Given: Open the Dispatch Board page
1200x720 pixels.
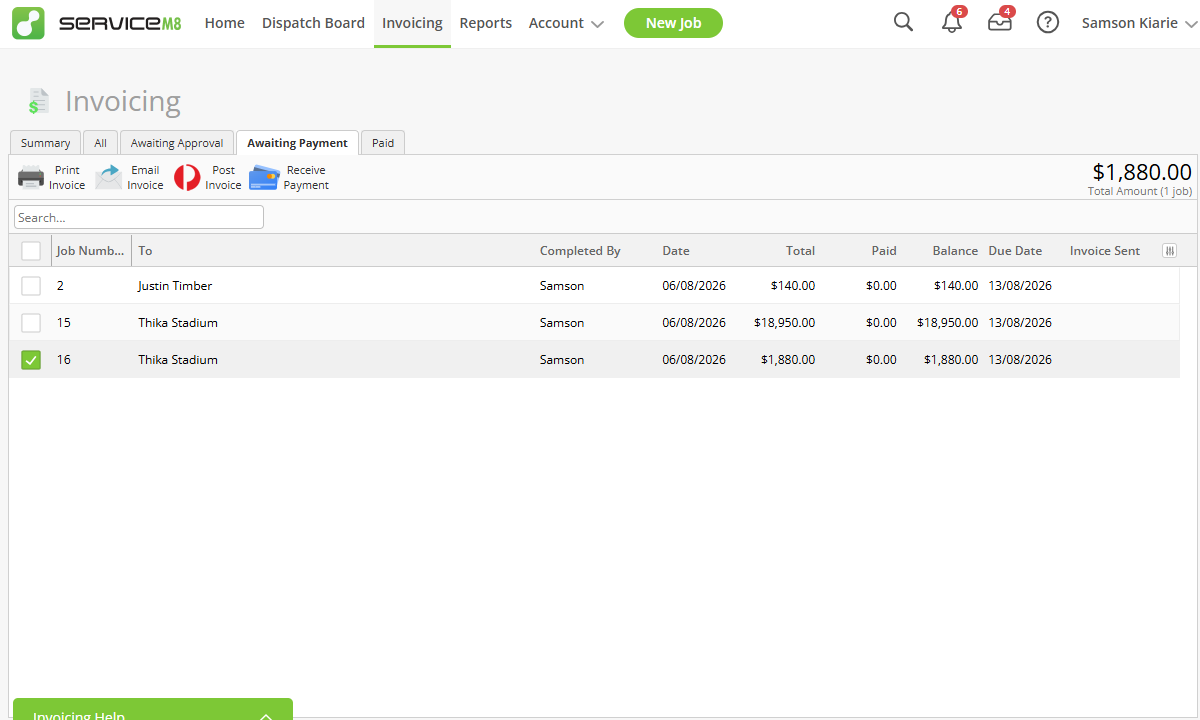Looking at the screenshot, I should click(313, 23).
